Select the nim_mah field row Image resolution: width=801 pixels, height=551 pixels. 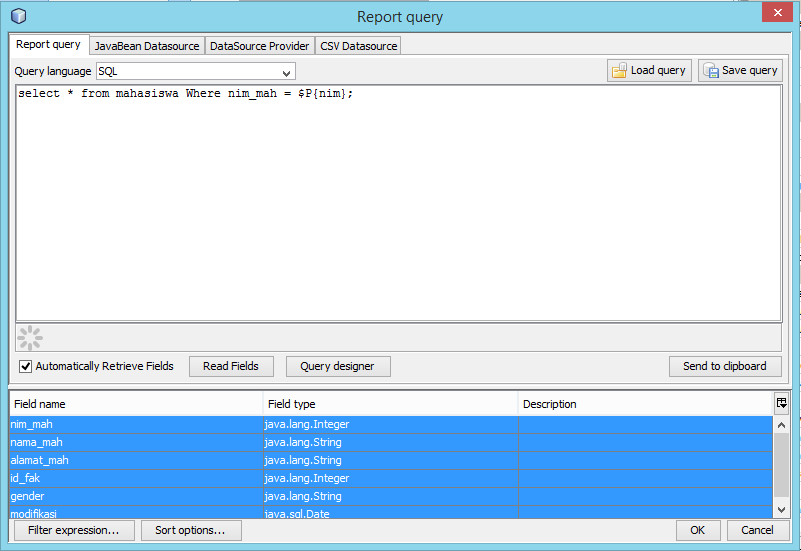pos(391,424)
